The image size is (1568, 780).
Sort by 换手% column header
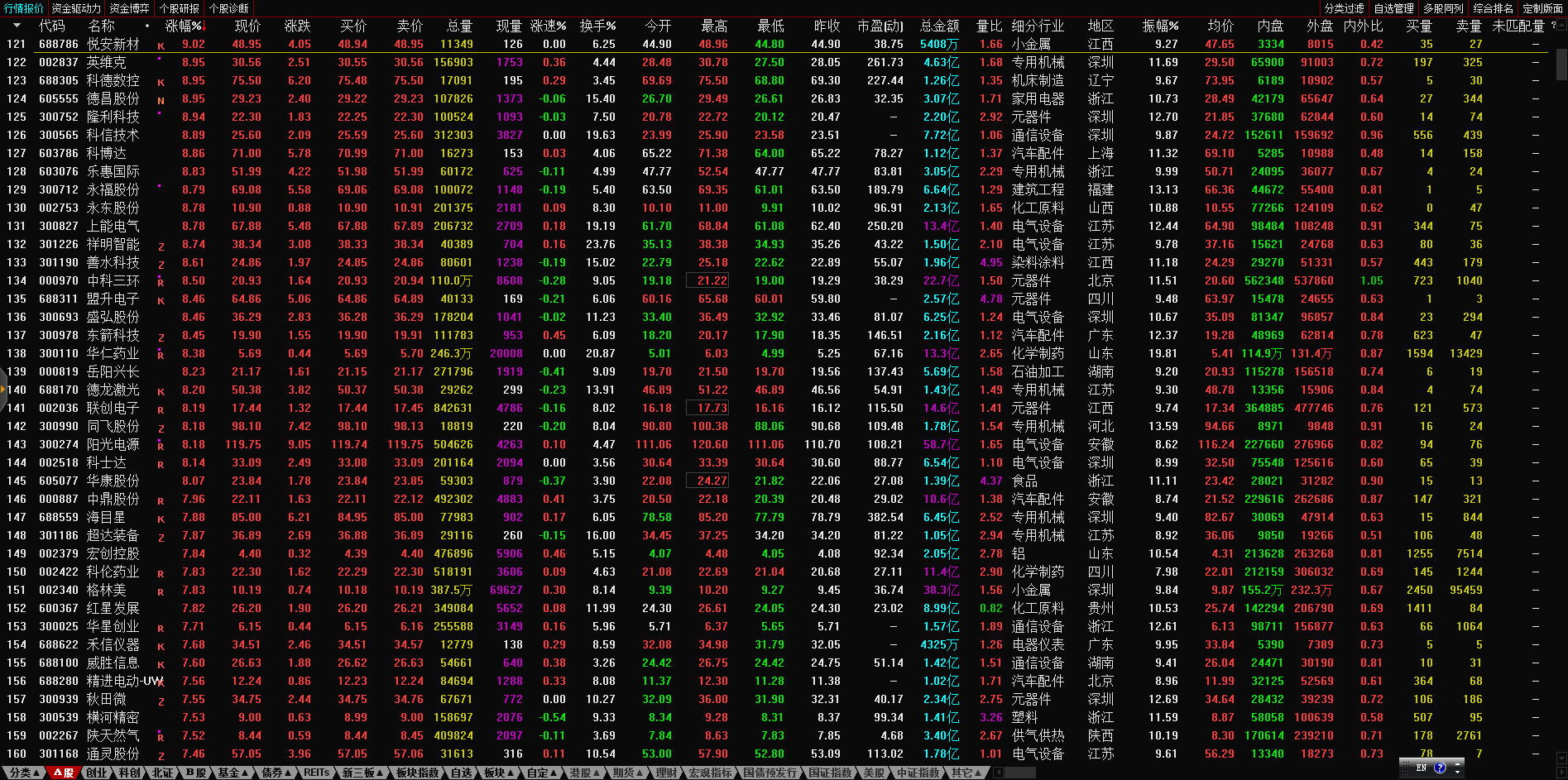tap(597, 26)
